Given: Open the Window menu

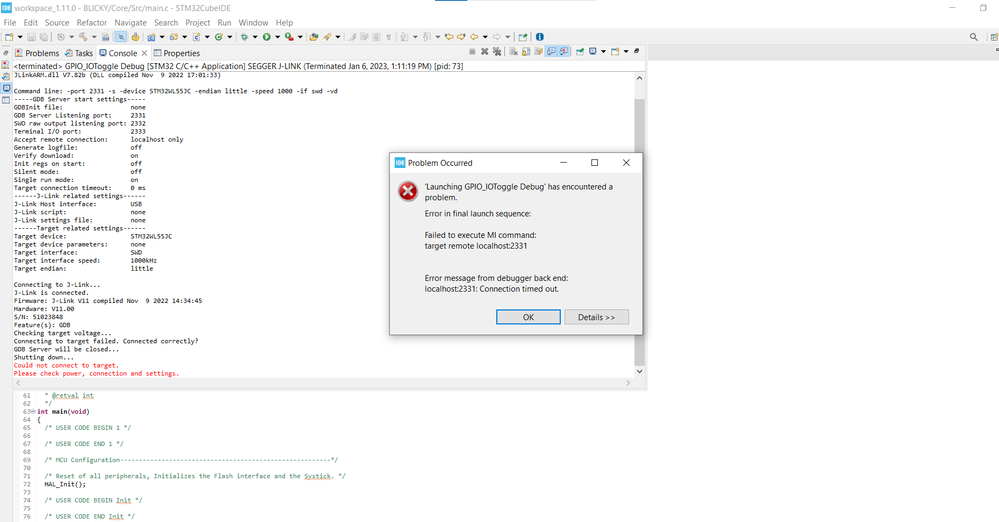Looking at the screenshot, I should point(253,22).
